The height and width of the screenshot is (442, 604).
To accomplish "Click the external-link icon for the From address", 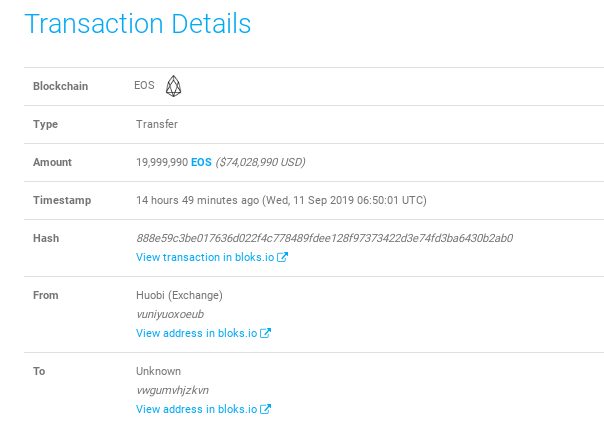I will [265, 333].
